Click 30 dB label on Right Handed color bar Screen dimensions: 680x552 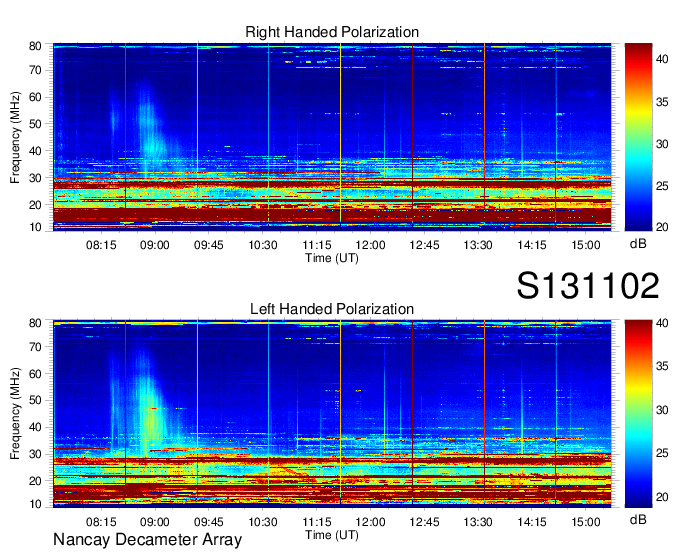click(x=662, y=144)
